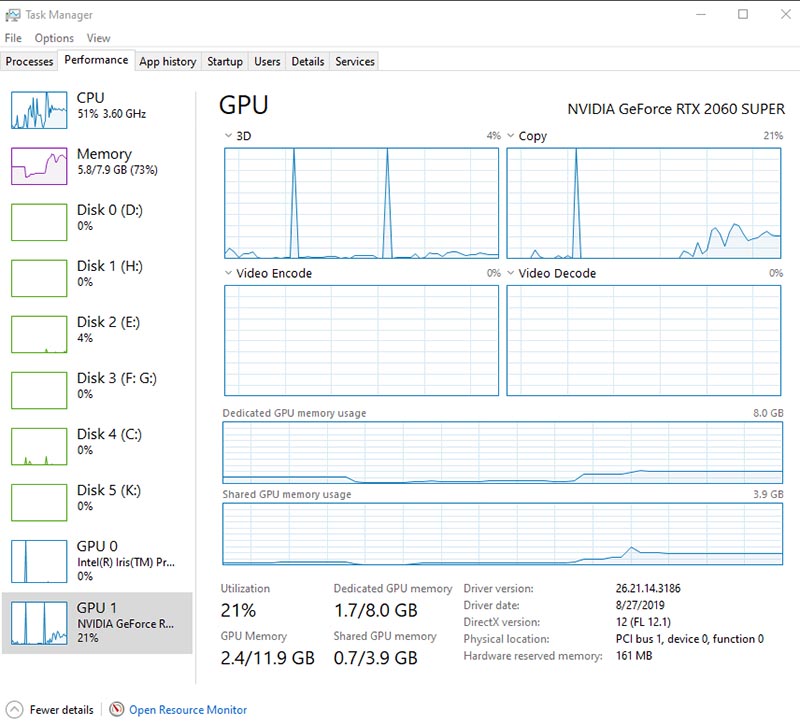
Task: Open Resource Monitor link
Action: [x=188, y=710]
